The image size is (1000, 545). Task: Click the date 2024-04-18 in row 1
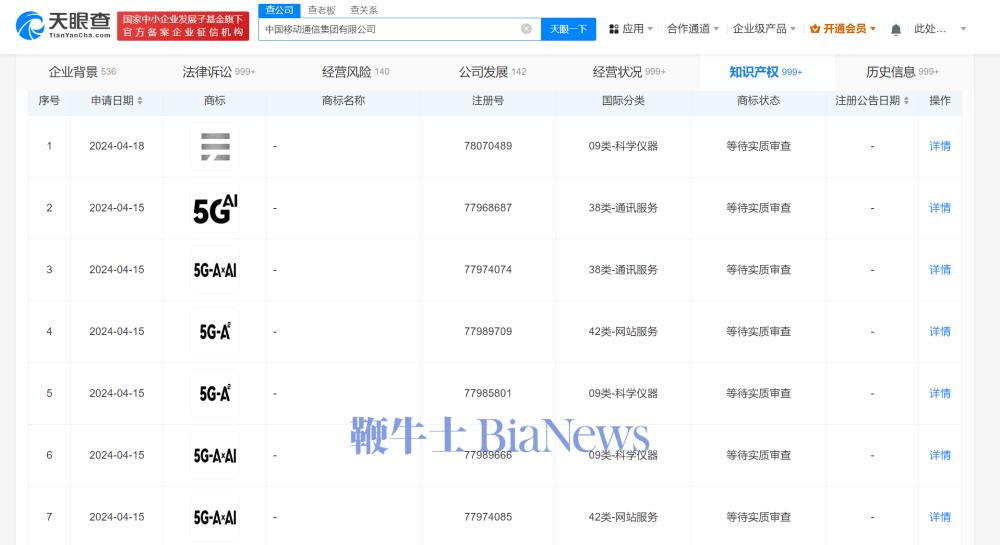[x=117, y=146]
